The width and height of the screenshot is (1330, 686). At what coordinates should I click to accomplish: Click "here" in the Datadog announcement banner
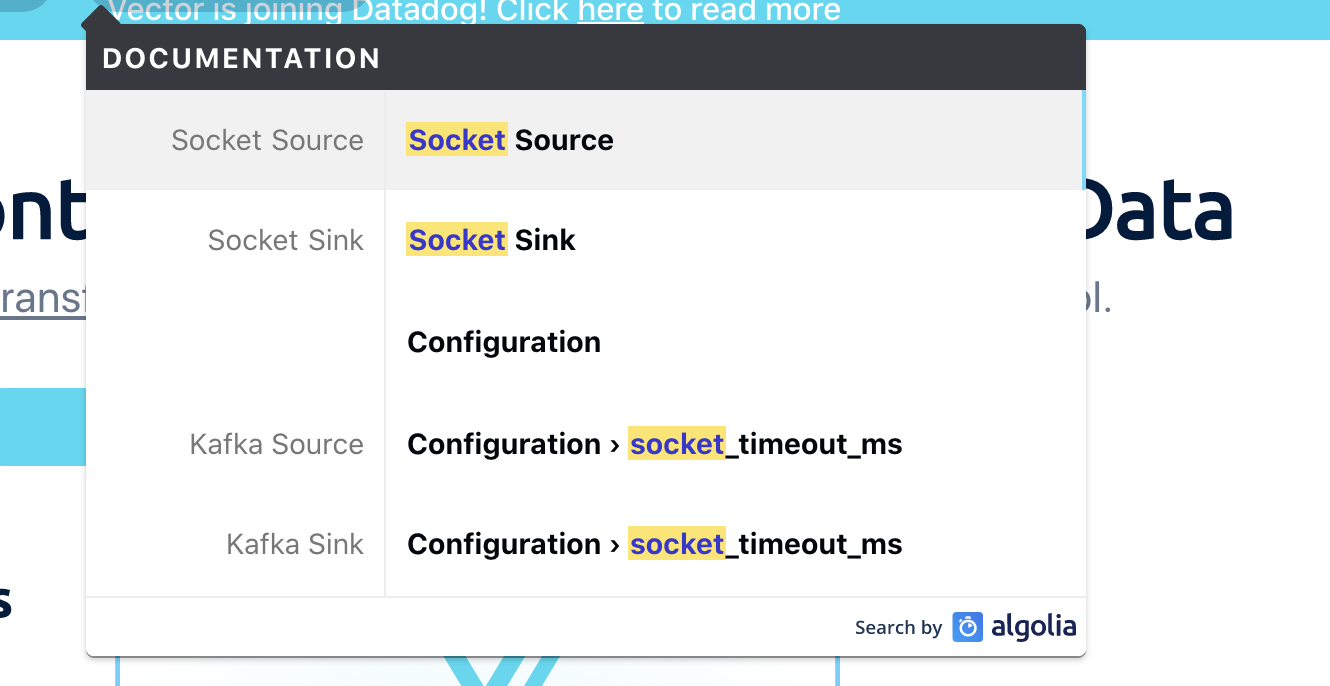point(610,11)
